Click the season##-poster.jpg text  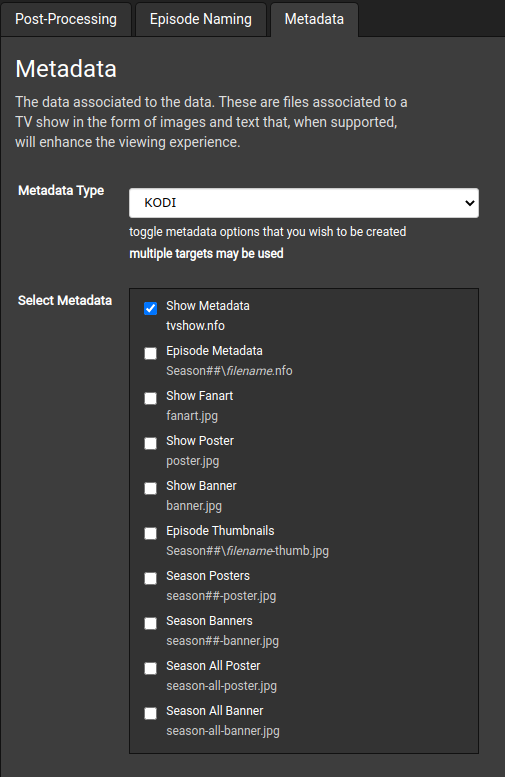[221, 596]
